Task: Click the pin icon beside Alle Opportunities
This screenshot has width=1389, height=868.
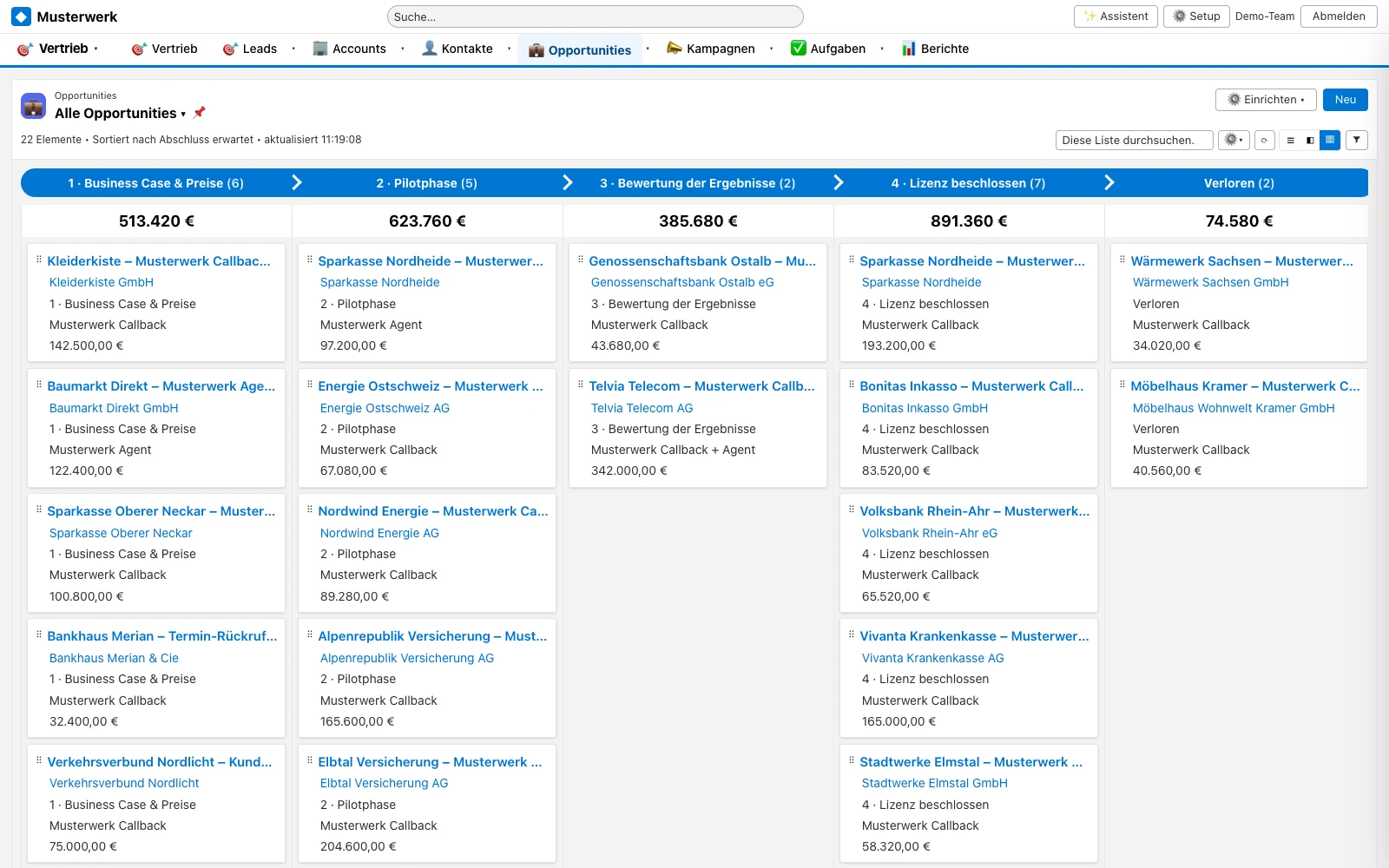Action: coord(199,113)
